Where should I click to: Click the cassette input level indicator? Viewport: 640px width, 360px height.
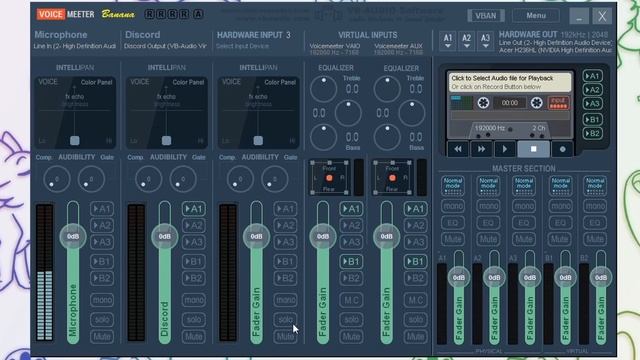(558, 103)
